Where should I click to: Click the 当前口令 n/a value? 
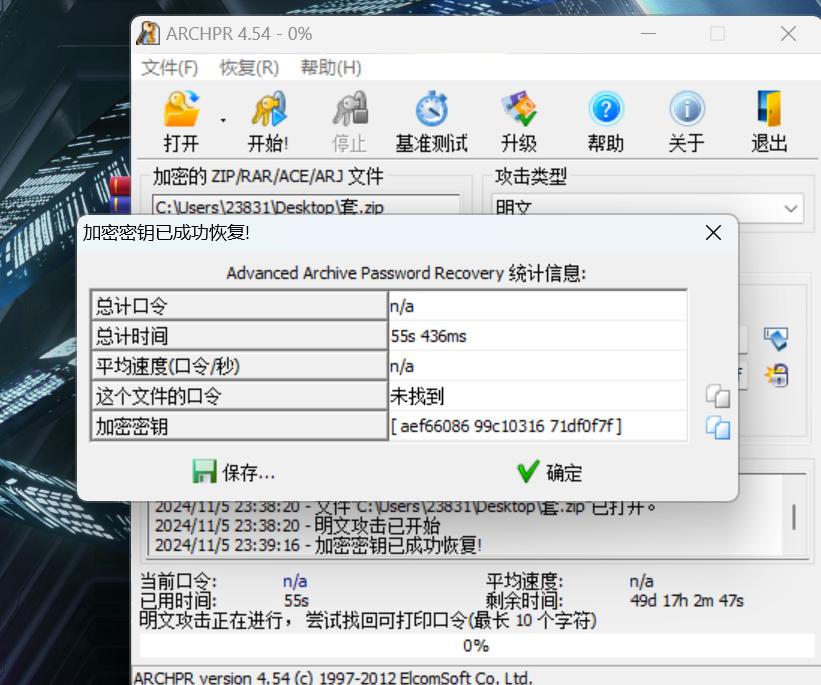click(x=295, y=581)
